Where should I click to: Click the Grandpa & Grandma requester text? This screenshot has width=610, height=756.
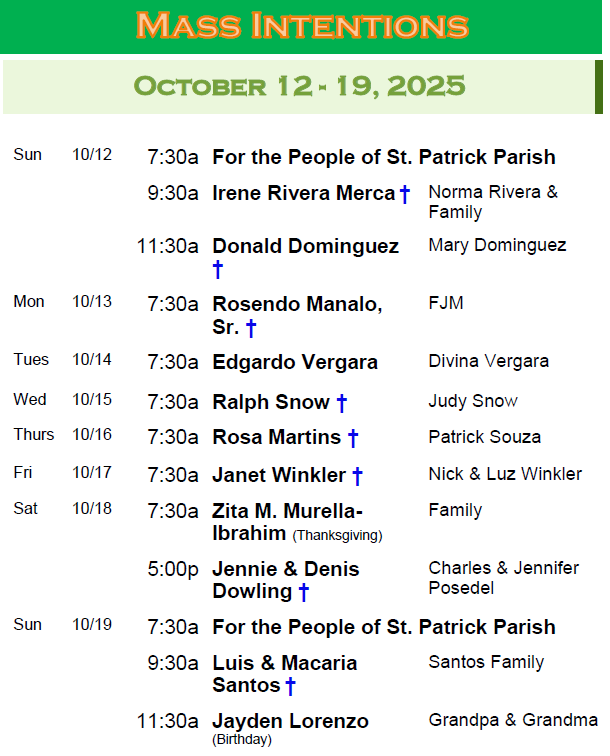(x=513, y=720)
